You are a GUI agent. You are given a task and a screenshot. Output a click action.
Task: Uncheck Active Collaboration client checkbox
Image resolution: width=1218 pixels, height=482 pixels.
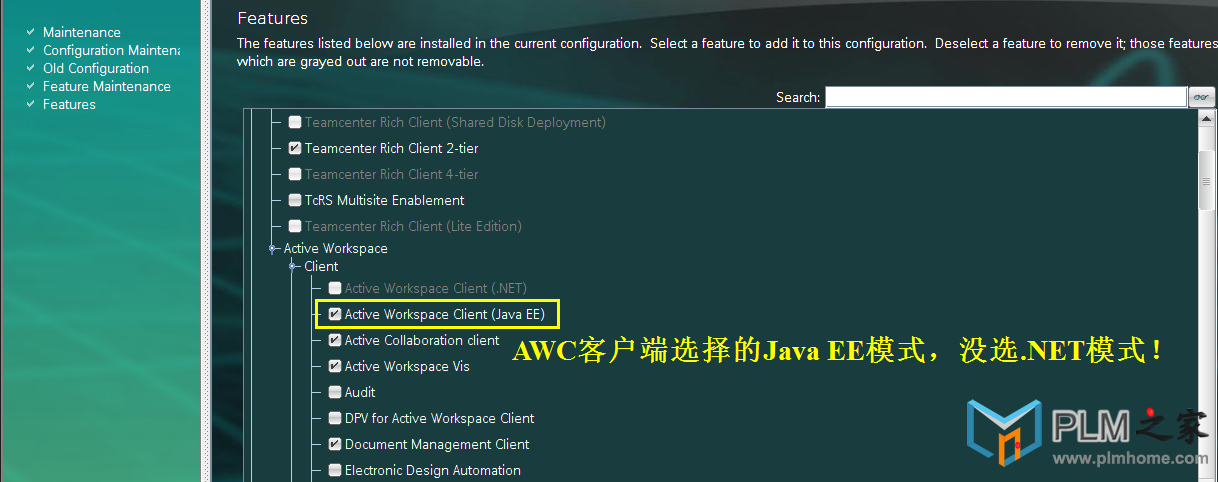coord(335,340)
